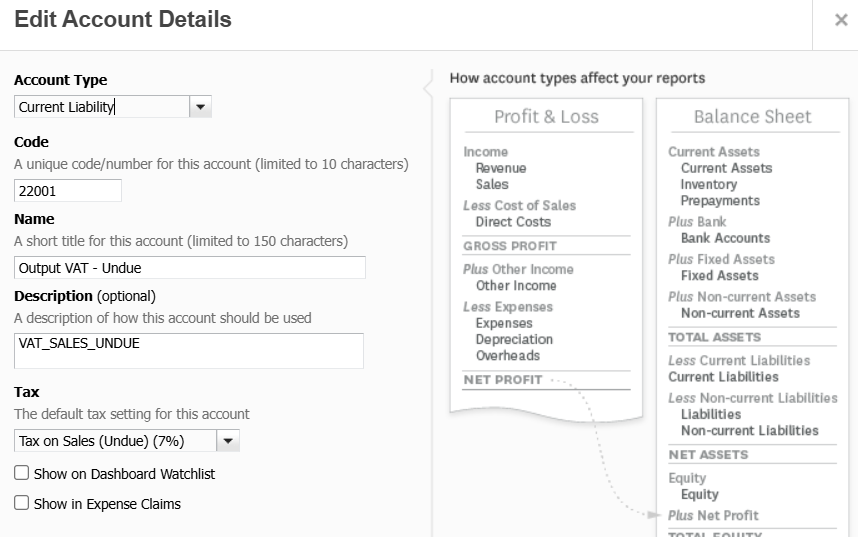858x537 pixels.
Task: Click the Show in Expense Claims label
Action: [107, 505]
